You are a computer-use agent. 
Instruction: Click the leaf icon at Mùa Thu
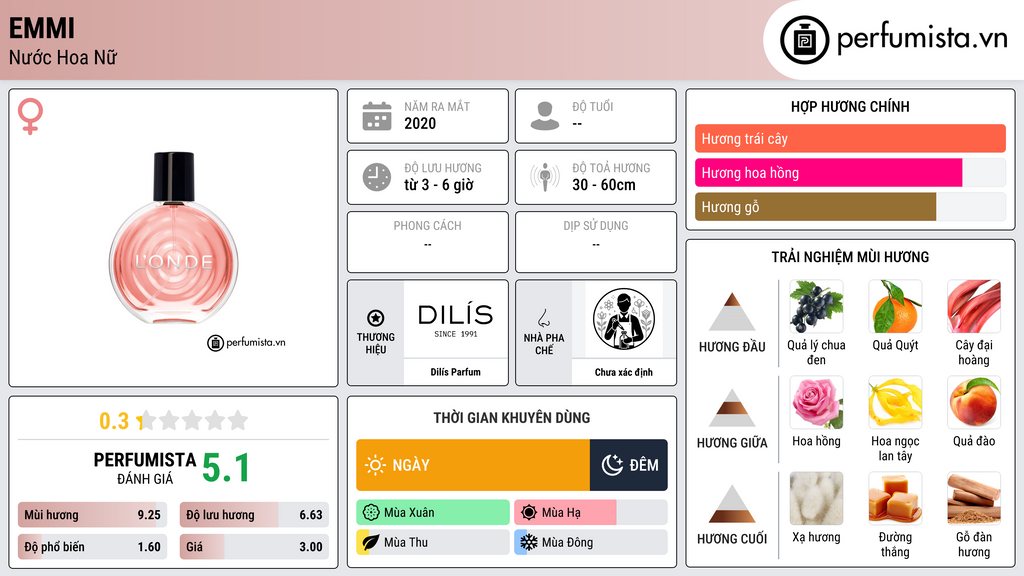pyautogui.click(x=371, y=543)
